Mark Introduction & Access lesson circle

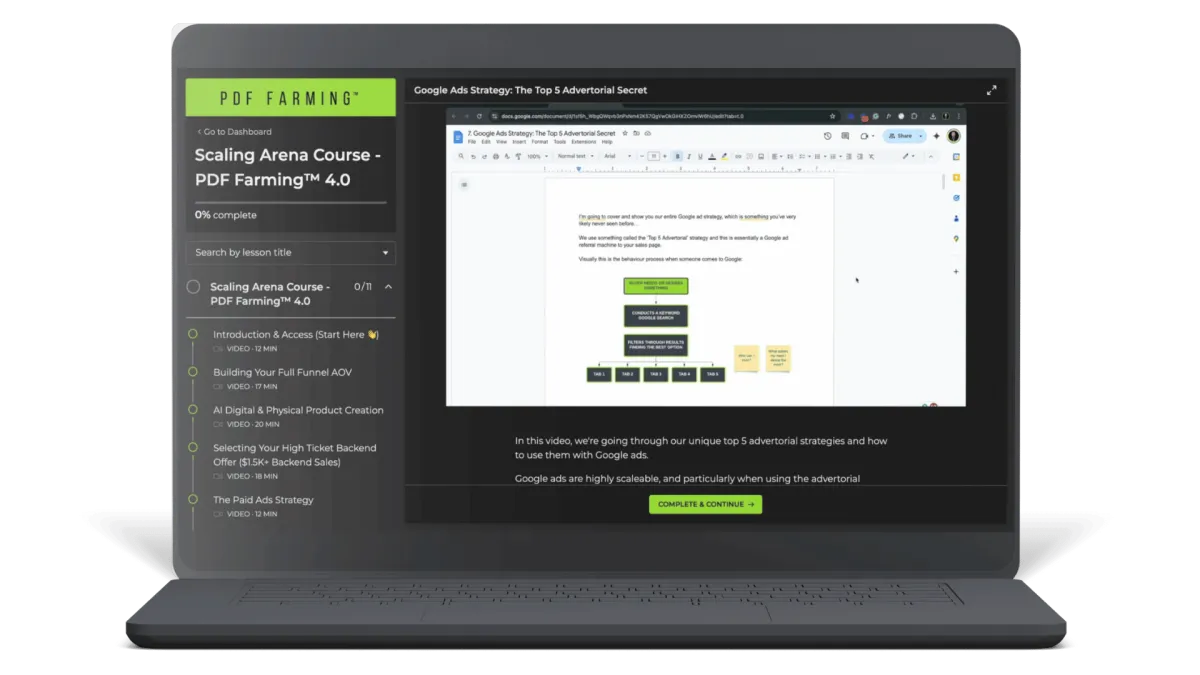pos(193,334)
